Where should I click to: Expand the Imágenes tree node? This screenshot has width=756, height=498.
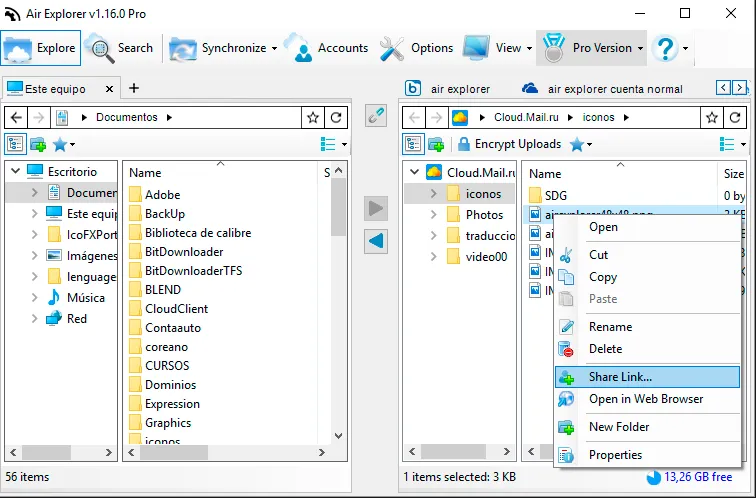34,255
